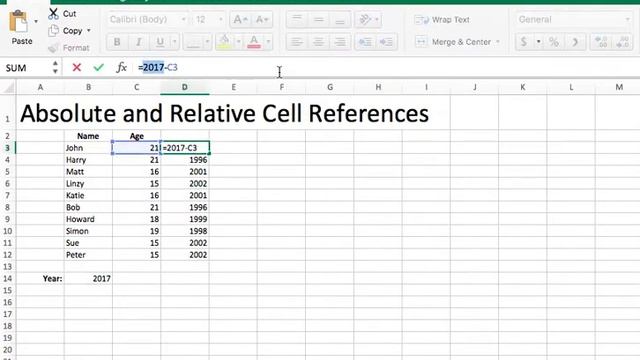Align text left
The height and width of the screenshot is (360, 640).
297,42
